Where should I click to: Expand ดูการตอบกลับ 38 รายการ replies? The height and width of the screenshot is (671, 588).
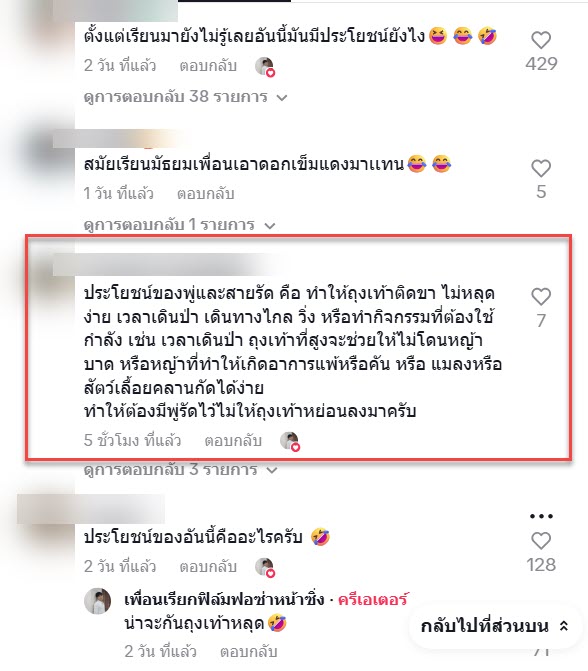(185, 97)
